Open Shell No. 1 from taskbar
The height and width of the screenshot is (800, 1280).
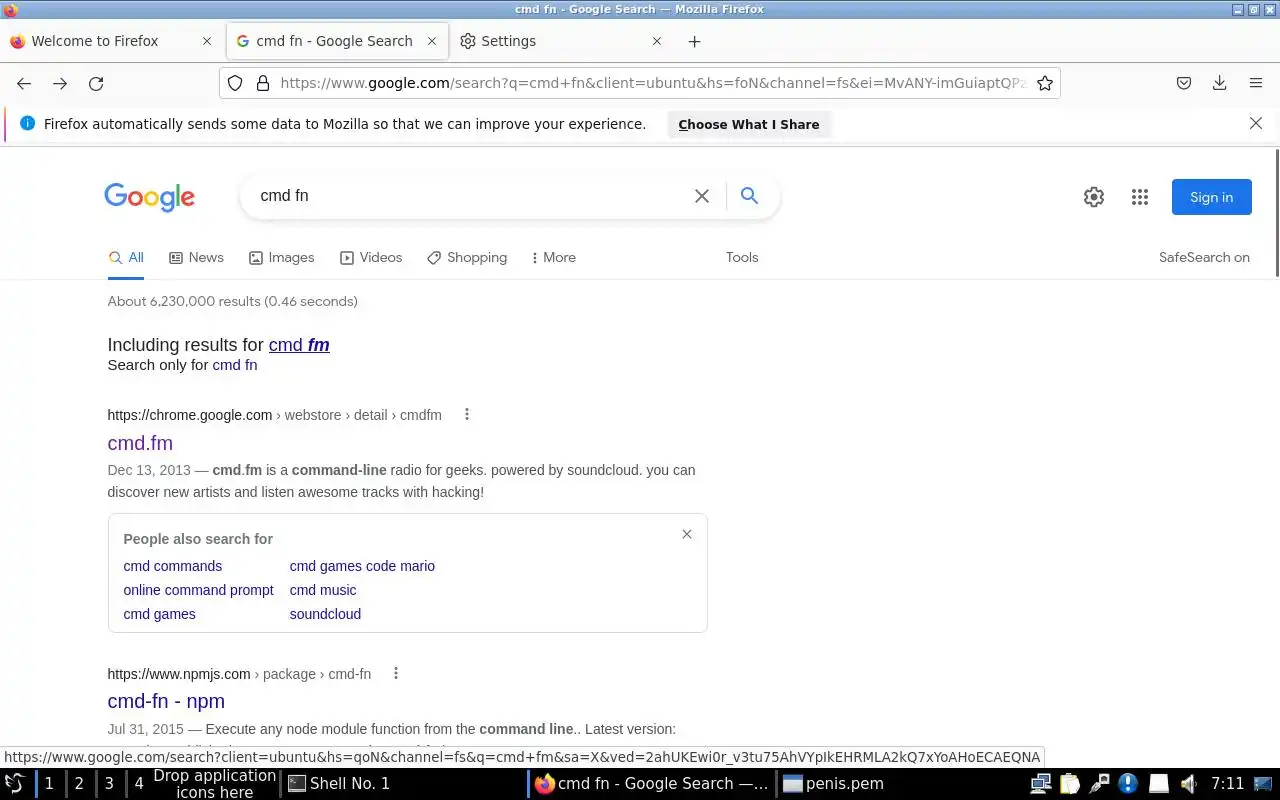[404, 784]
